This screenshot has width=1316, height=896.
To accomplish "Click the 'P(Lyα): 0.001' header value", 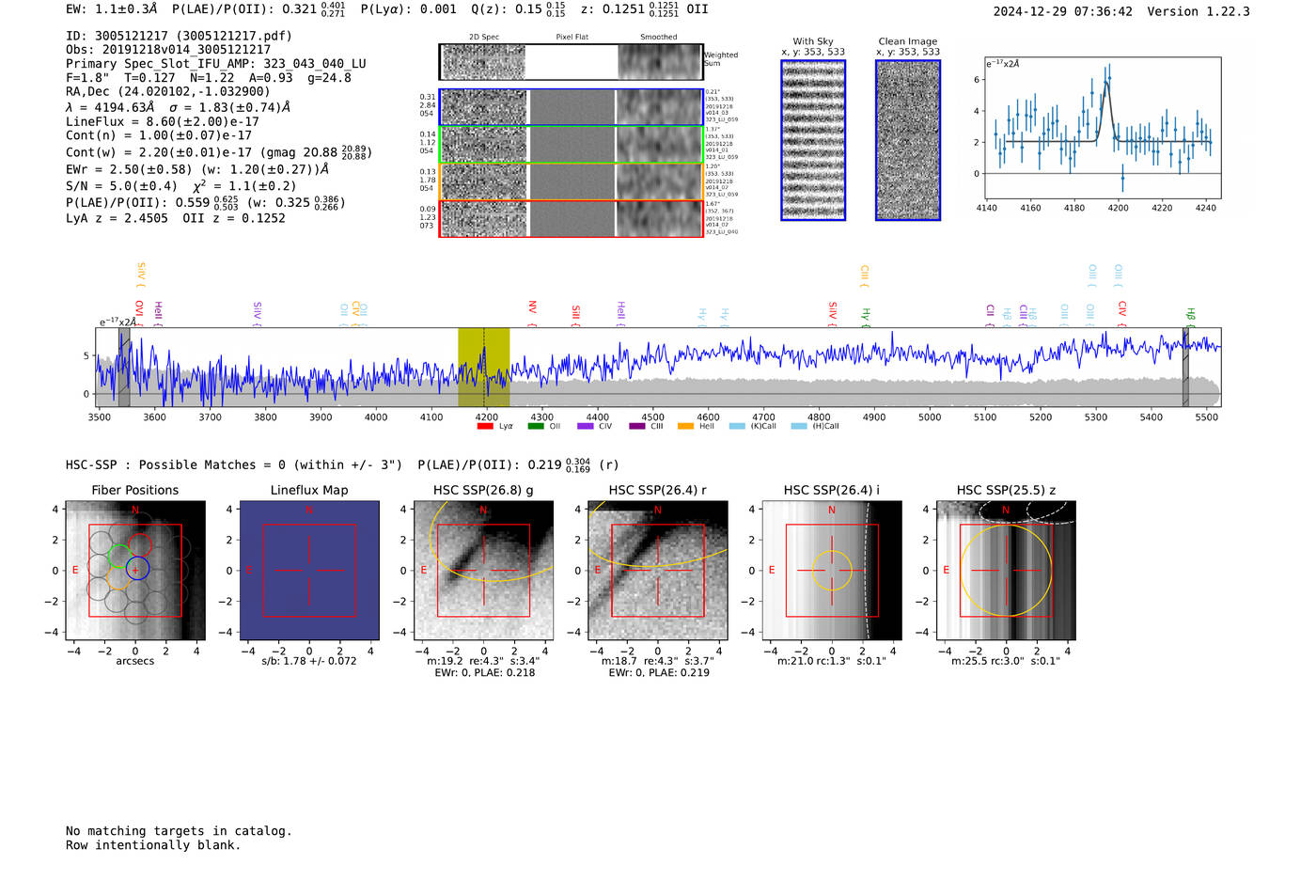I will [x=409, y=8].
